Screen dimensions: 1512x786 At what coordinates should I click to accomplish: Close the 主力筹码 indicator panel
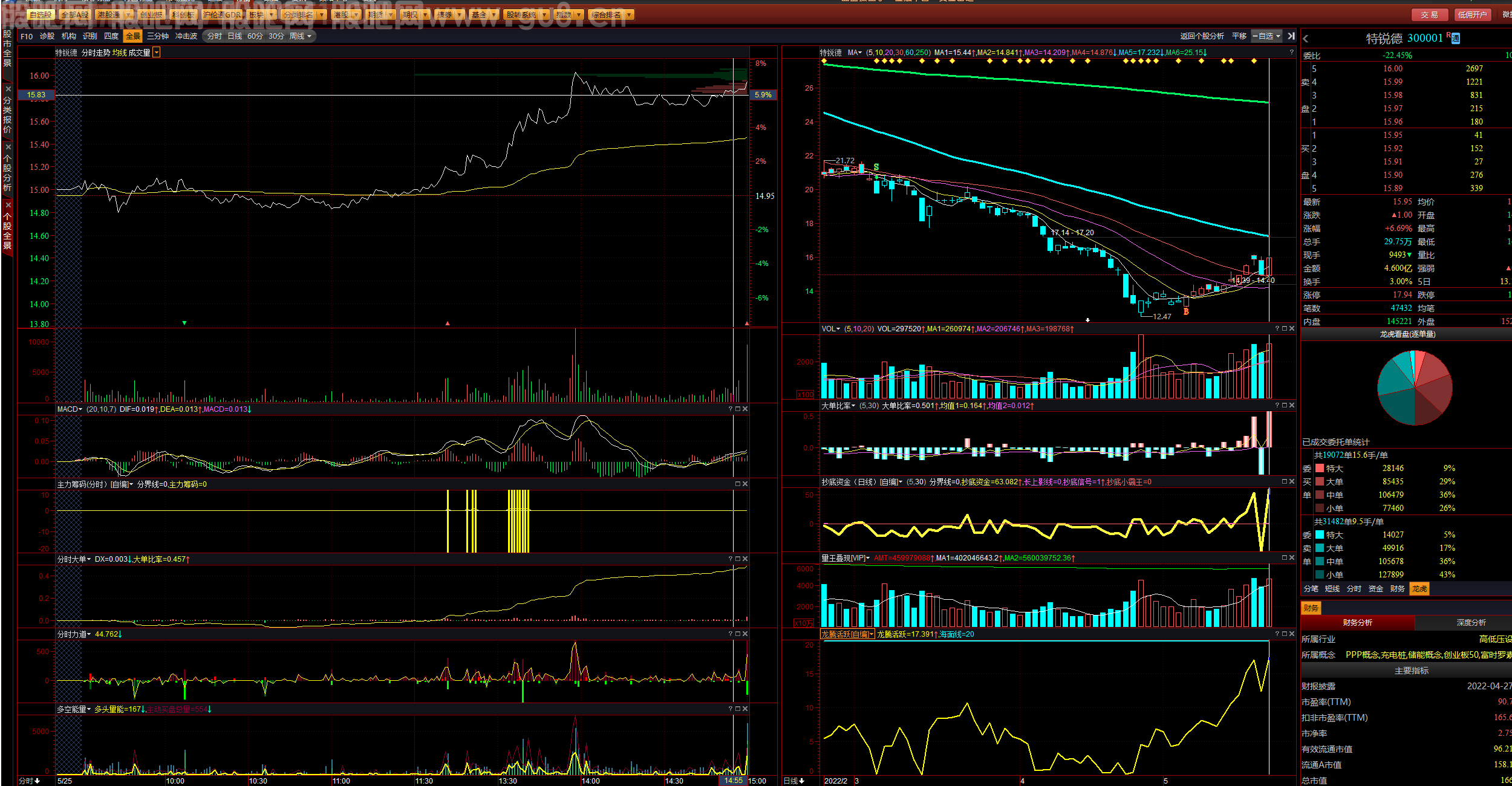(745, 484)
